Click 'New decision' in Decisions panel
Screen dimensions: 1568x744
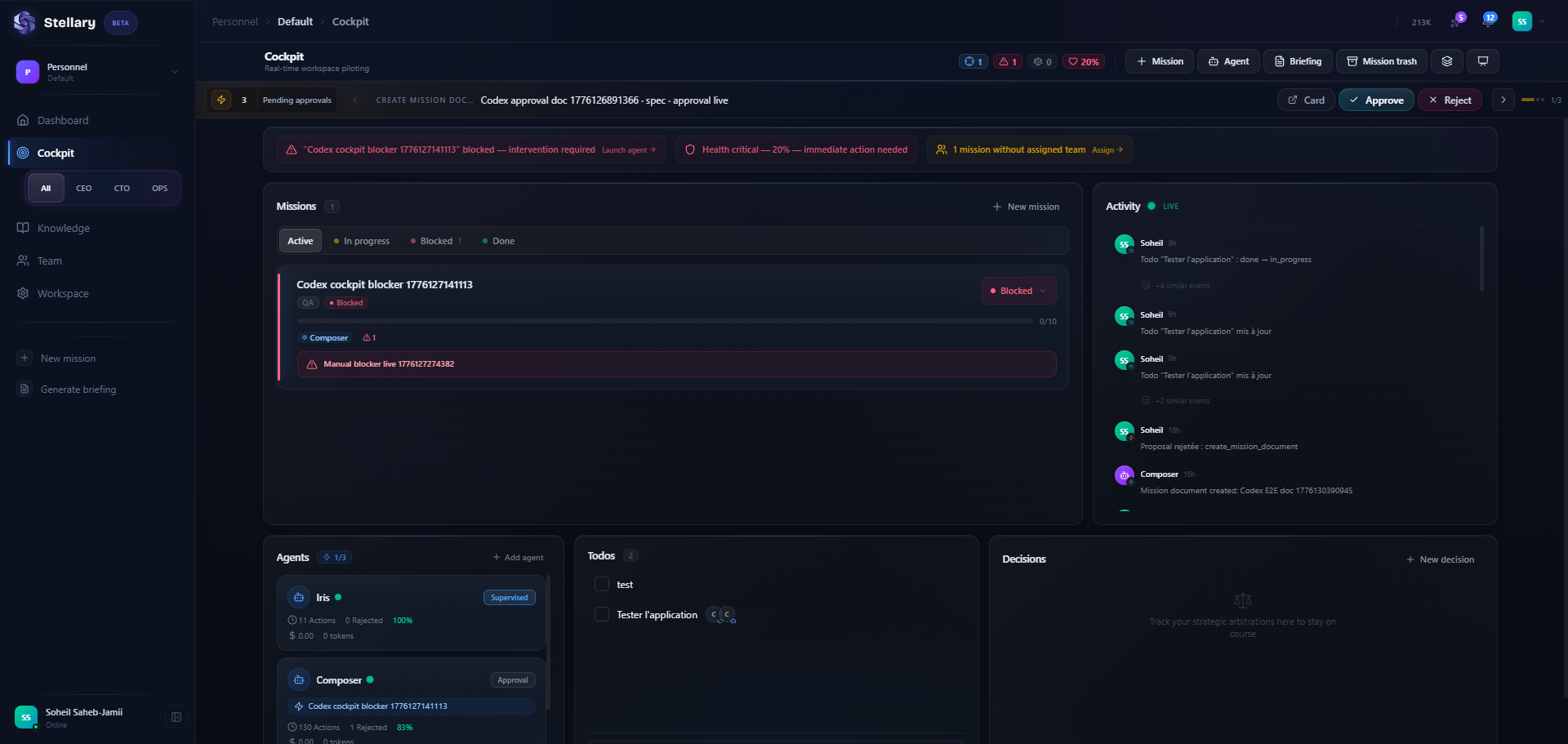[1440, 559]
